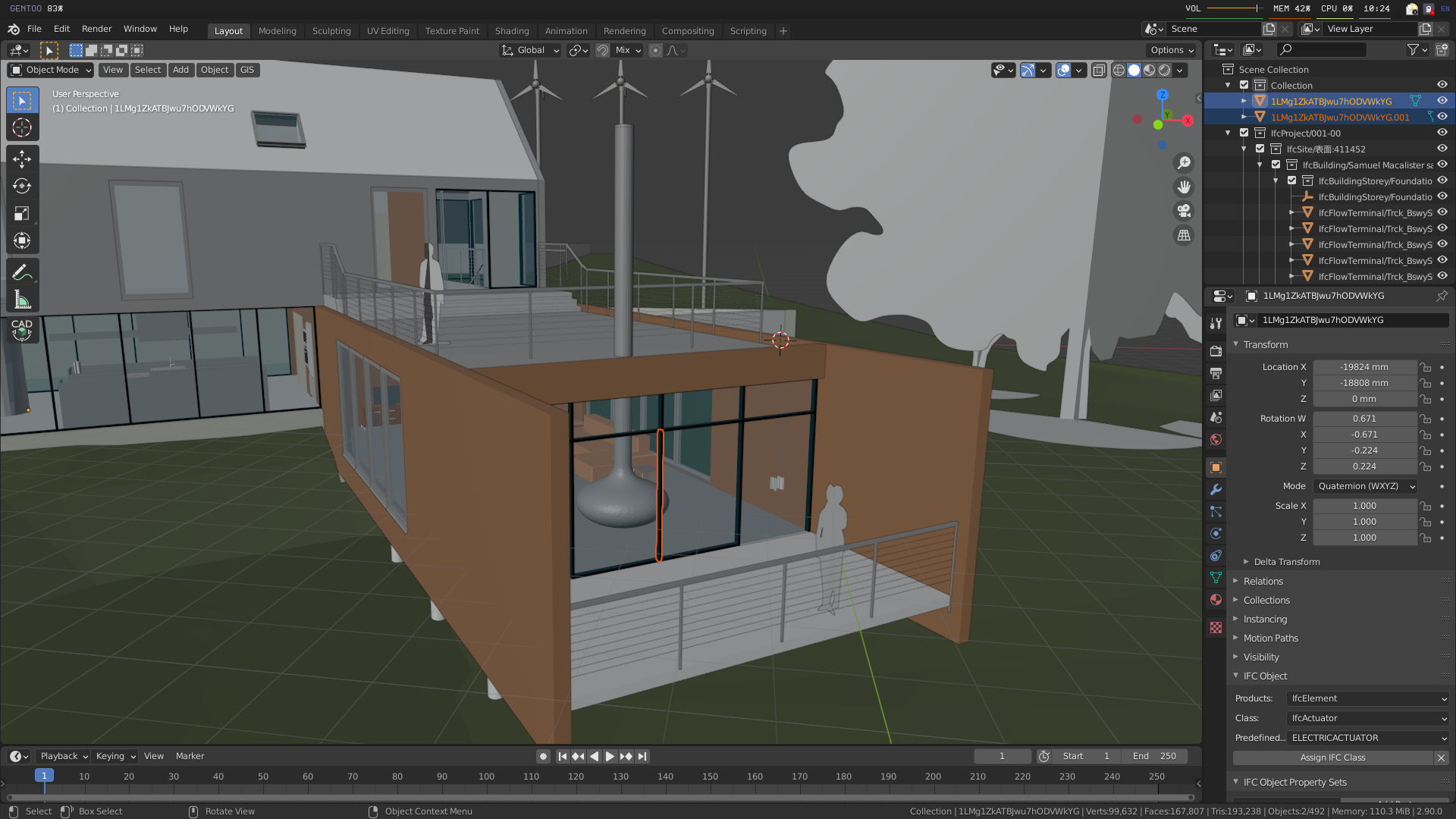Switch to perspective/orthographic grid icon
The height and width of the screenshot is (819, 1456).
1183,236
